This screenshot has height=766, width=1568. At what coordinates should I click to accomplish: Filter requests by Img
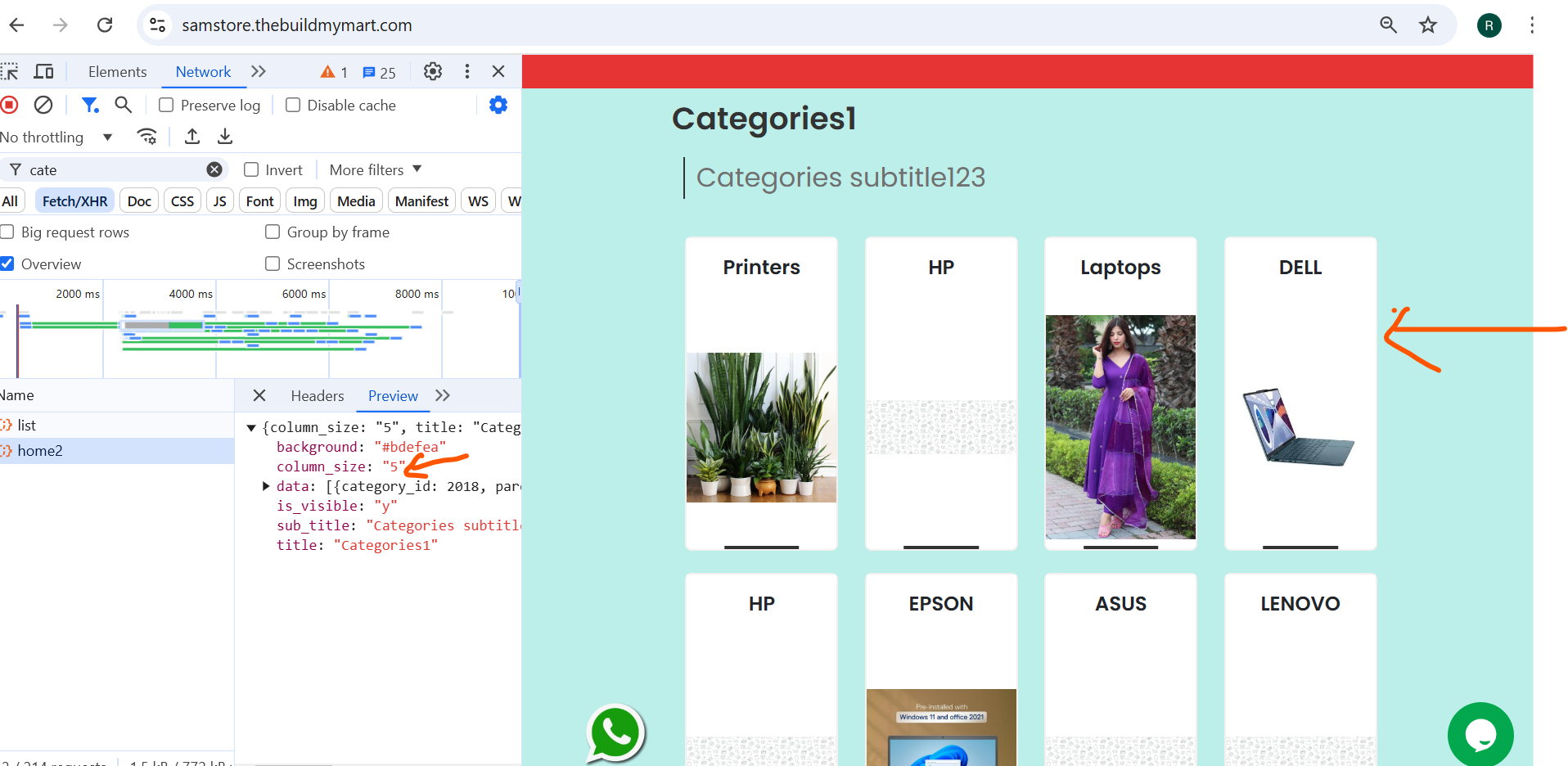click(305, 201)
